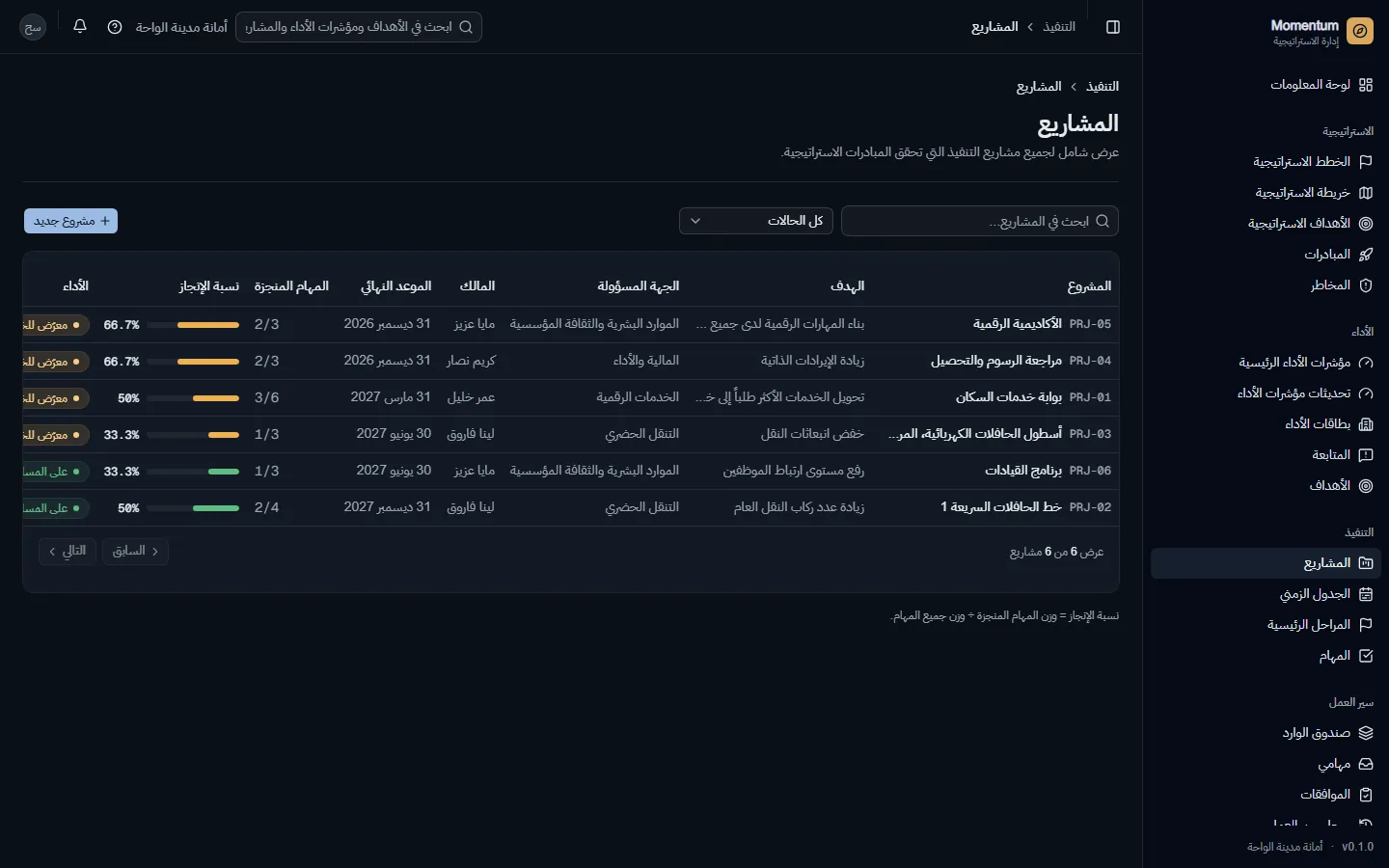Image resolution: width=1389 pixels, height=868 pixels.
Task: Open project الأكاديمية الرقمية
Action: point(1018,324)
